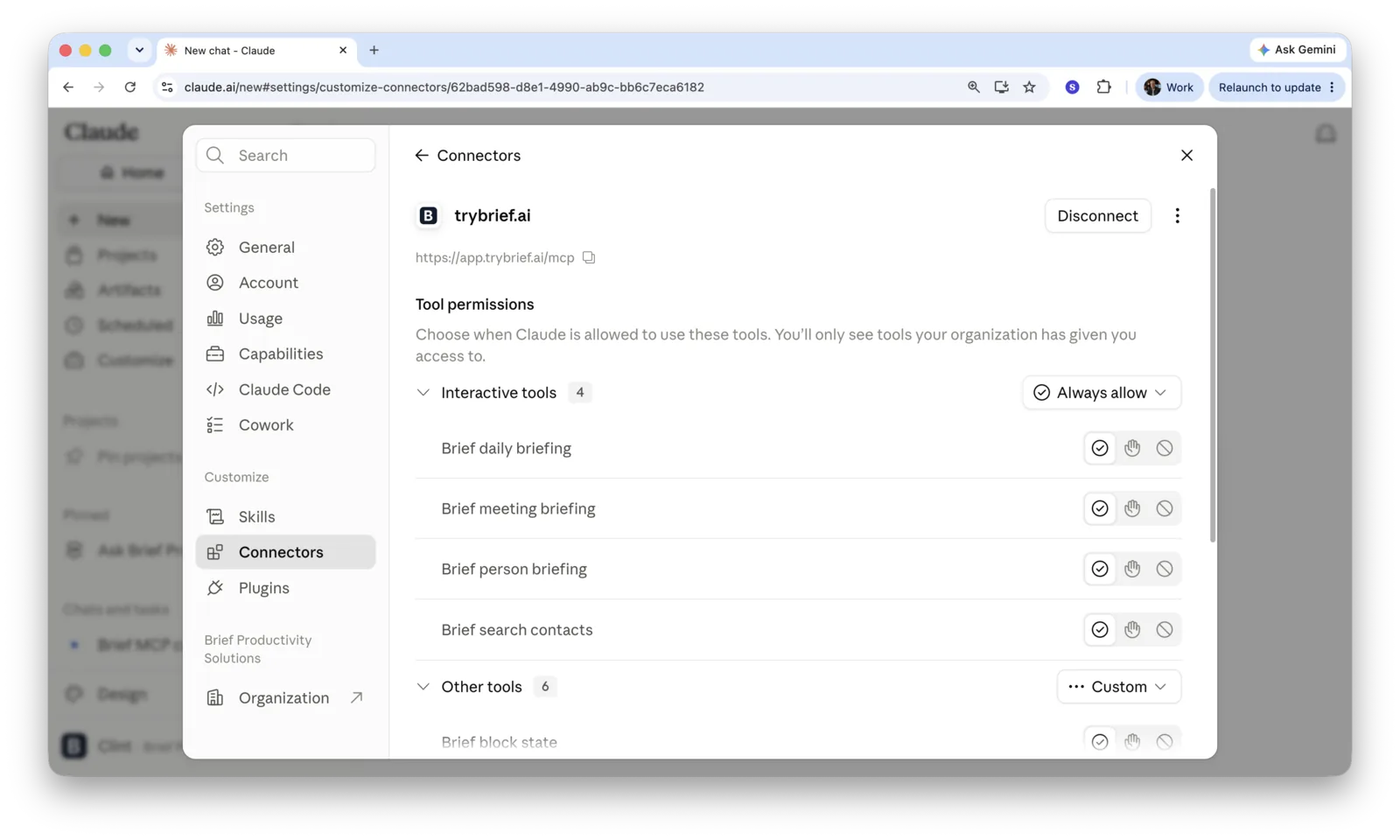Block the Brief search contacts tool
1400x840 pixels.
pyautogui.click(x=1165, y=630)
